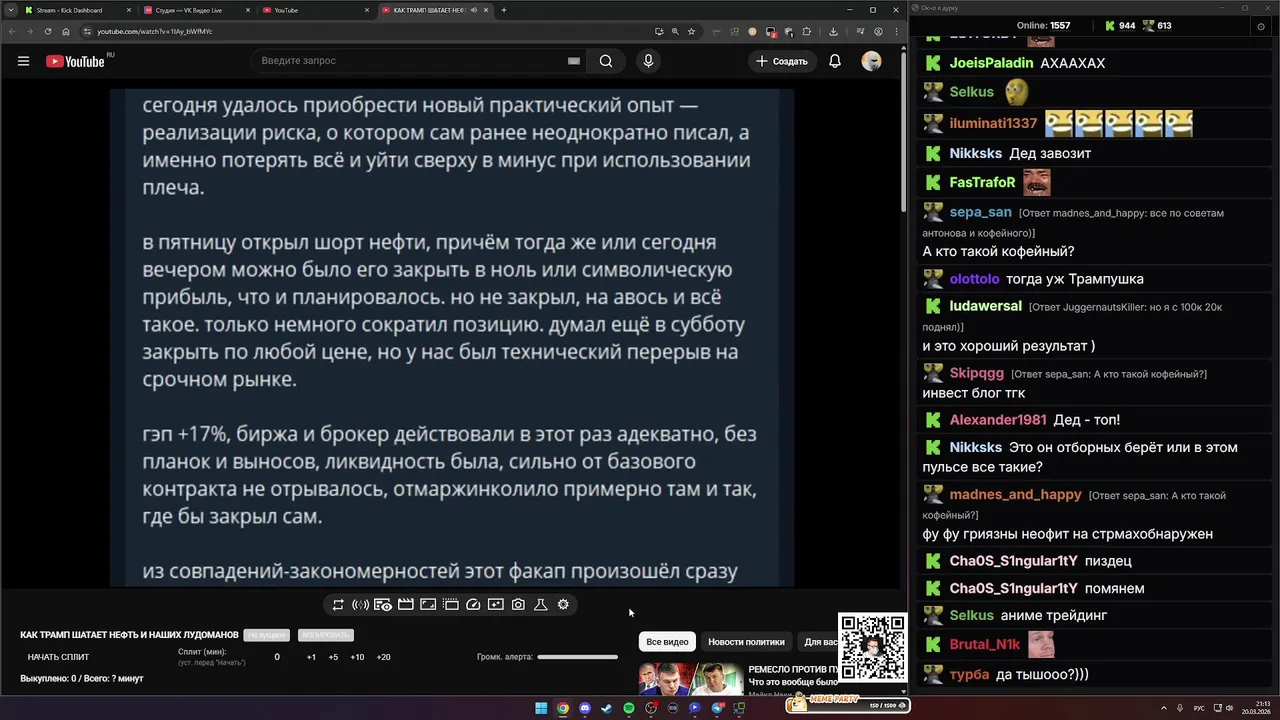Screen dimensions: 1280x720
Task: Click НАЧАТЬ СПЛИТ button
Action: click(58, 657)
